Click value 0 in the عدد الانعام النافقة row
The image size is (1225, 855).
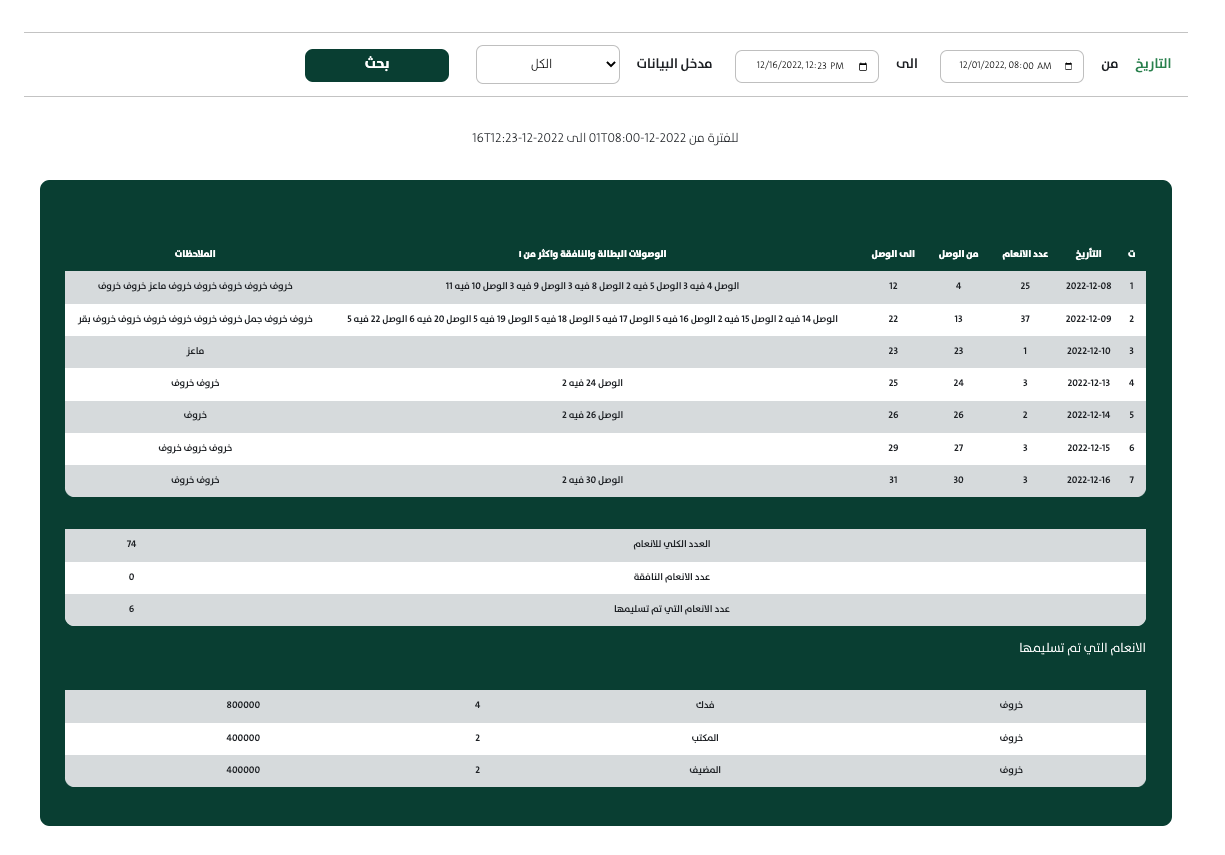[x=131, y=577]
